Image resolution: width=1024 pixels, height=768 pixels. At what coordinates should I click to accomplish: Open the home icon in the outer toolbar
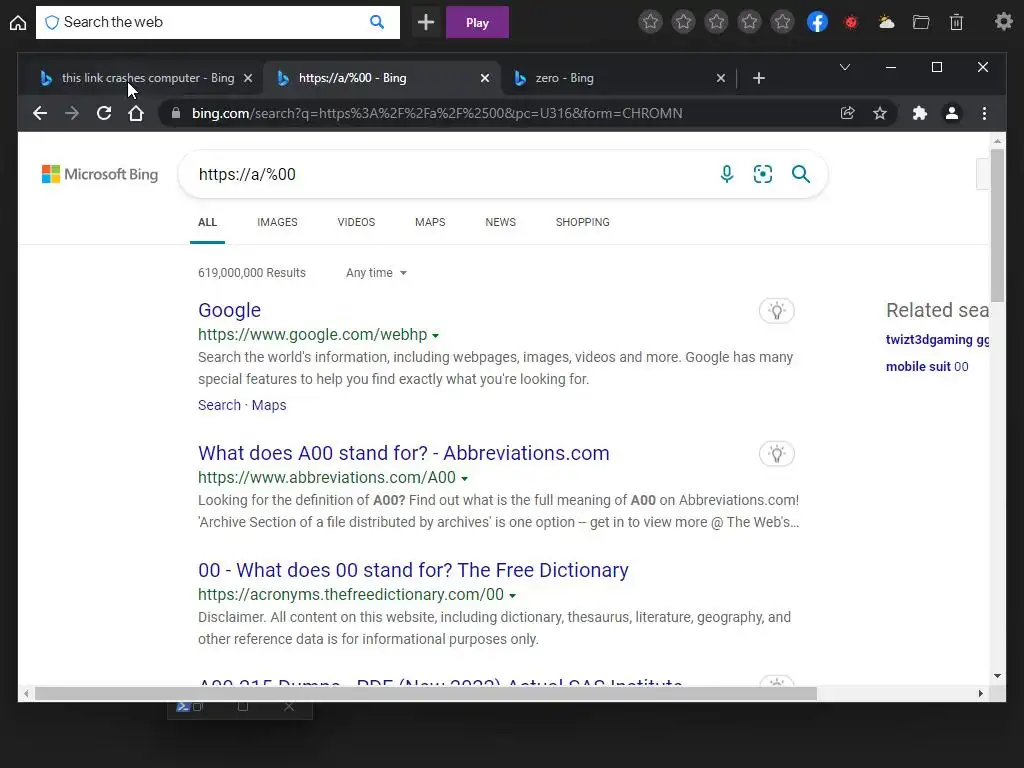18,23
